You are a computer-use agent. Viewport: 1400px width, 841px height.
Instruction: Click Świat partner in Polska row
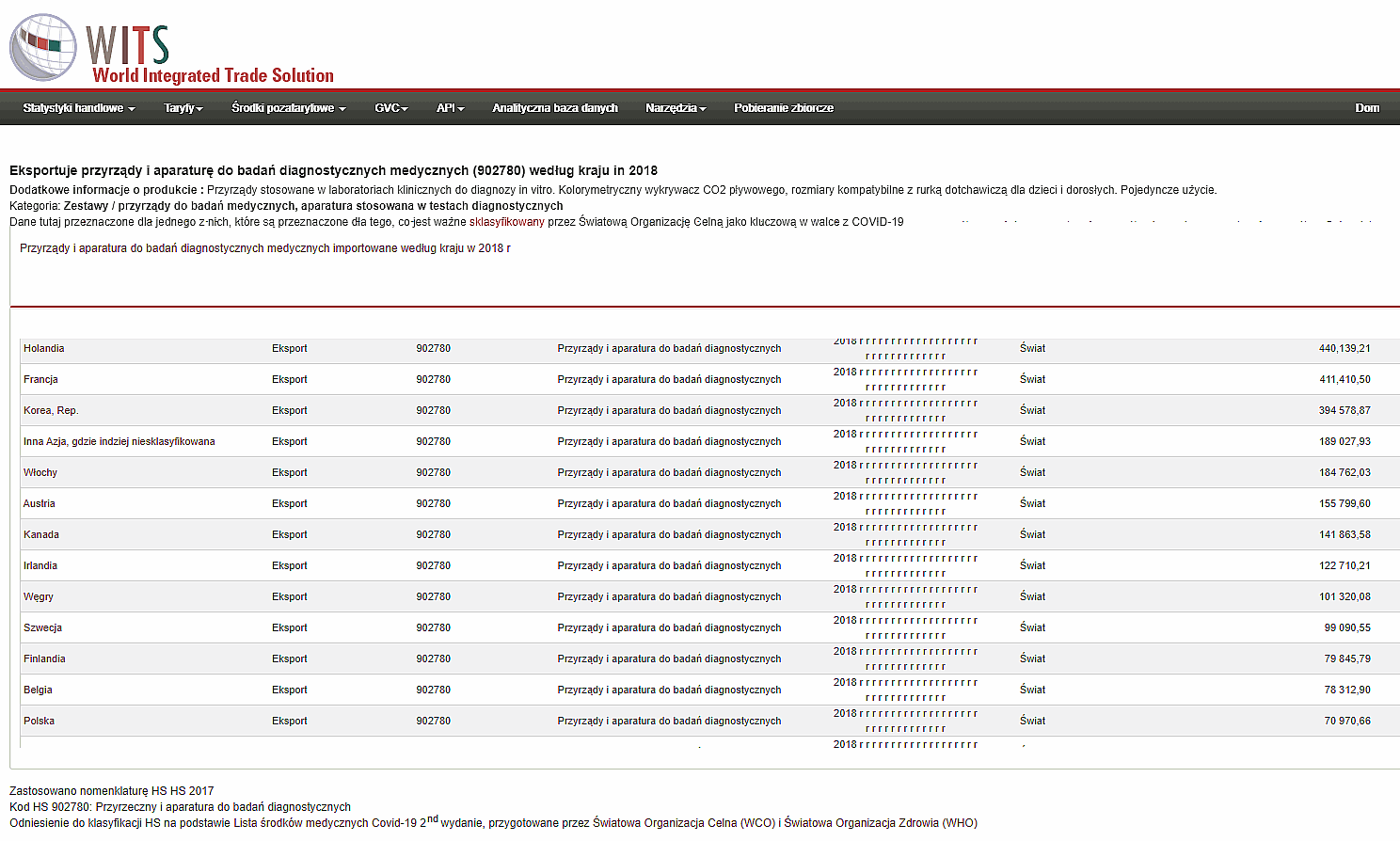pos(1032,721)
